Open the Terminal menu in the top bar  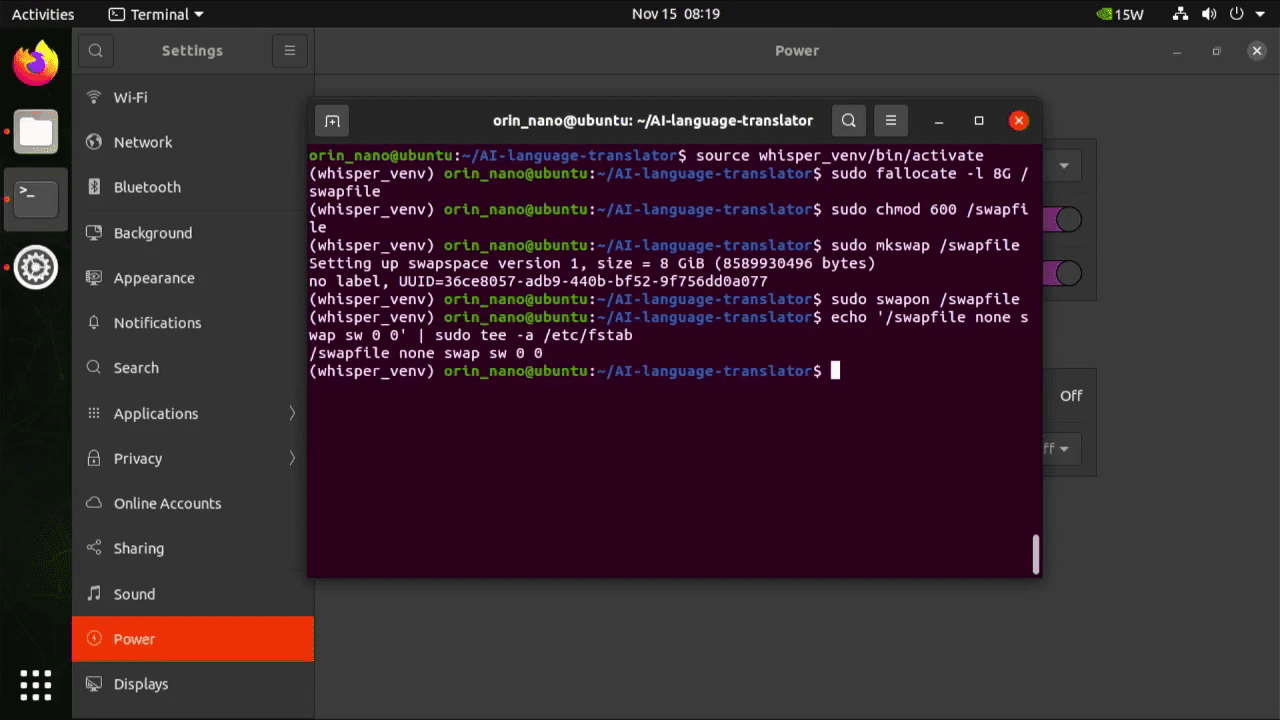155,13
